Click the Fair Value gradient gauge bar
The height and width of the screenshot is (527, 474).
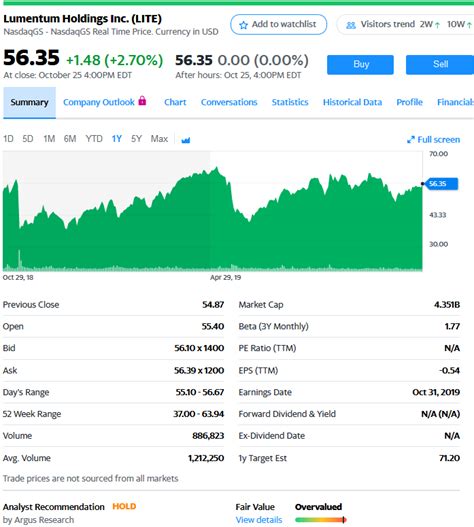321,520
